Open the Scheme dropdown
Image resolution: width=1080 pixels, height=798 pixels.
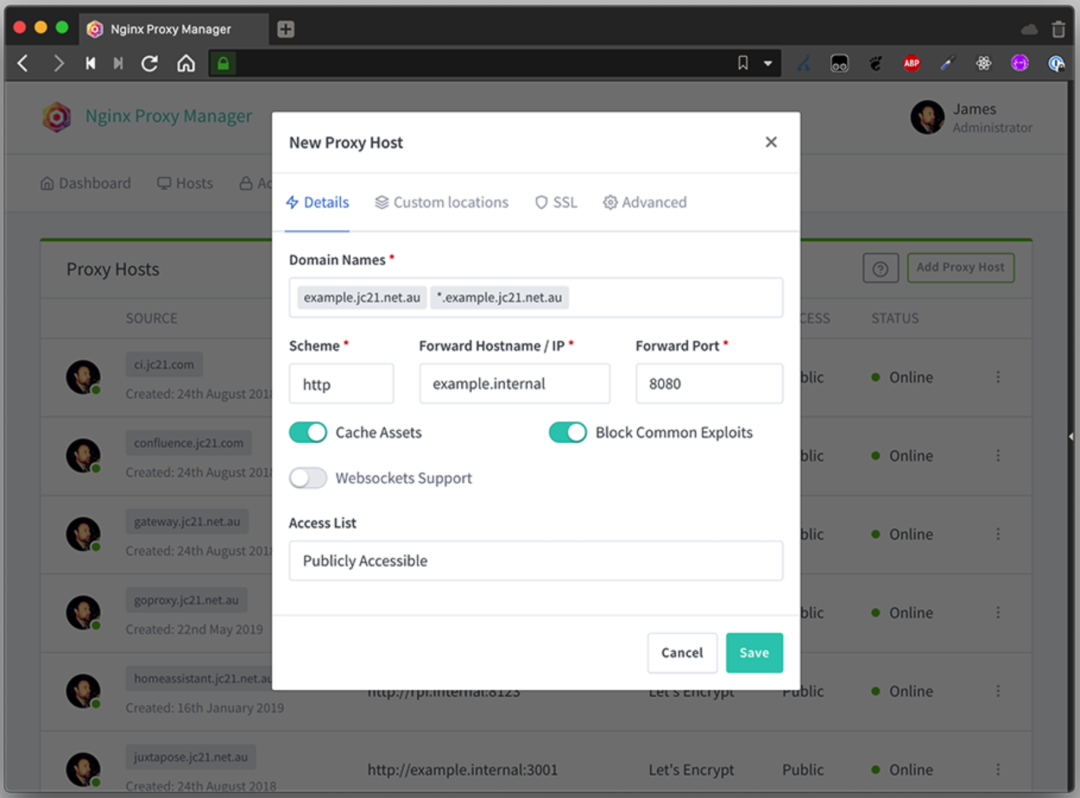click(341, 384)
